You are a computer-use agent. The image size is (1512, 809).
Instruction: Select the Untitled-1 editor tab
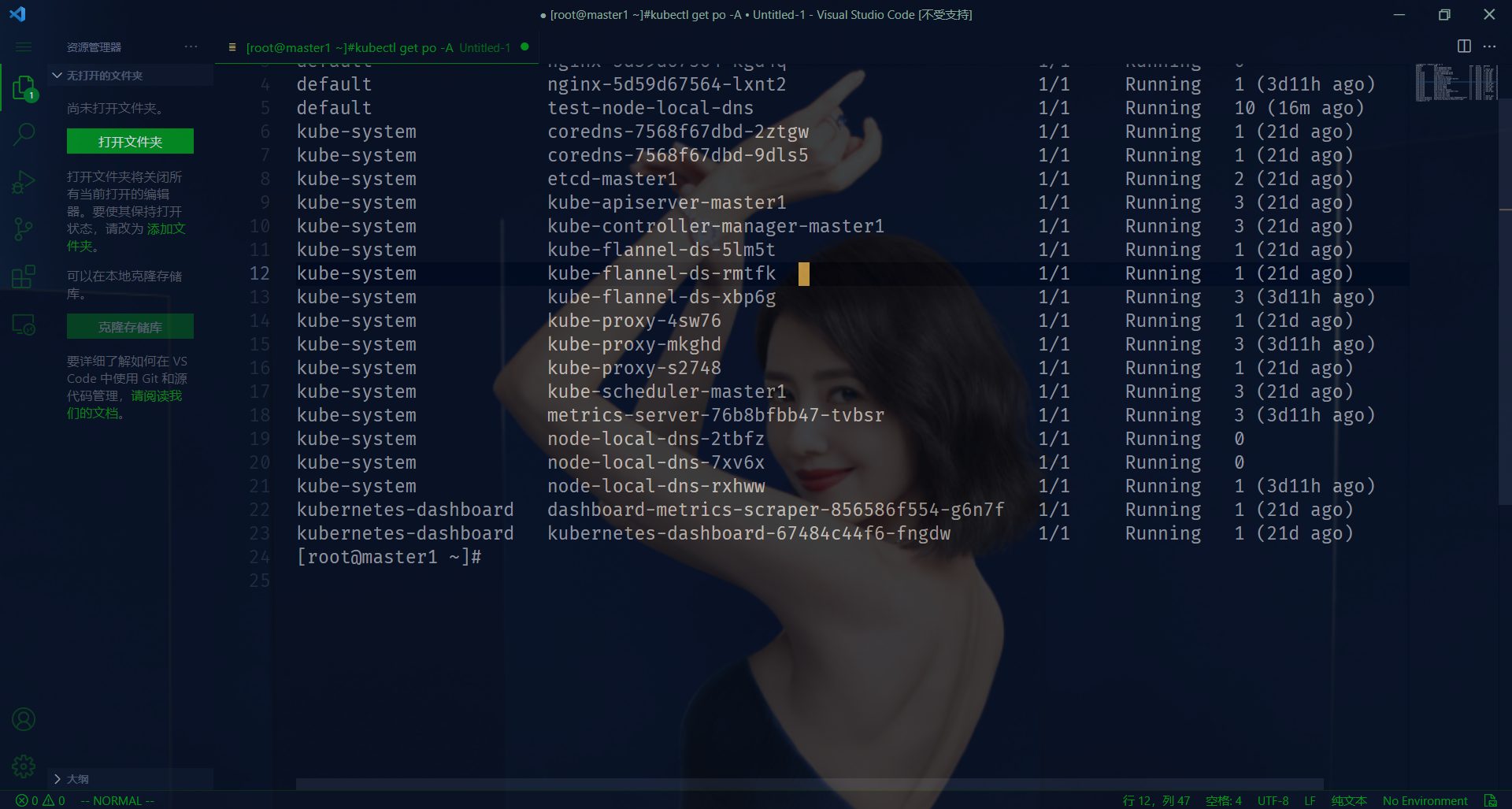(x=376, y=47)
